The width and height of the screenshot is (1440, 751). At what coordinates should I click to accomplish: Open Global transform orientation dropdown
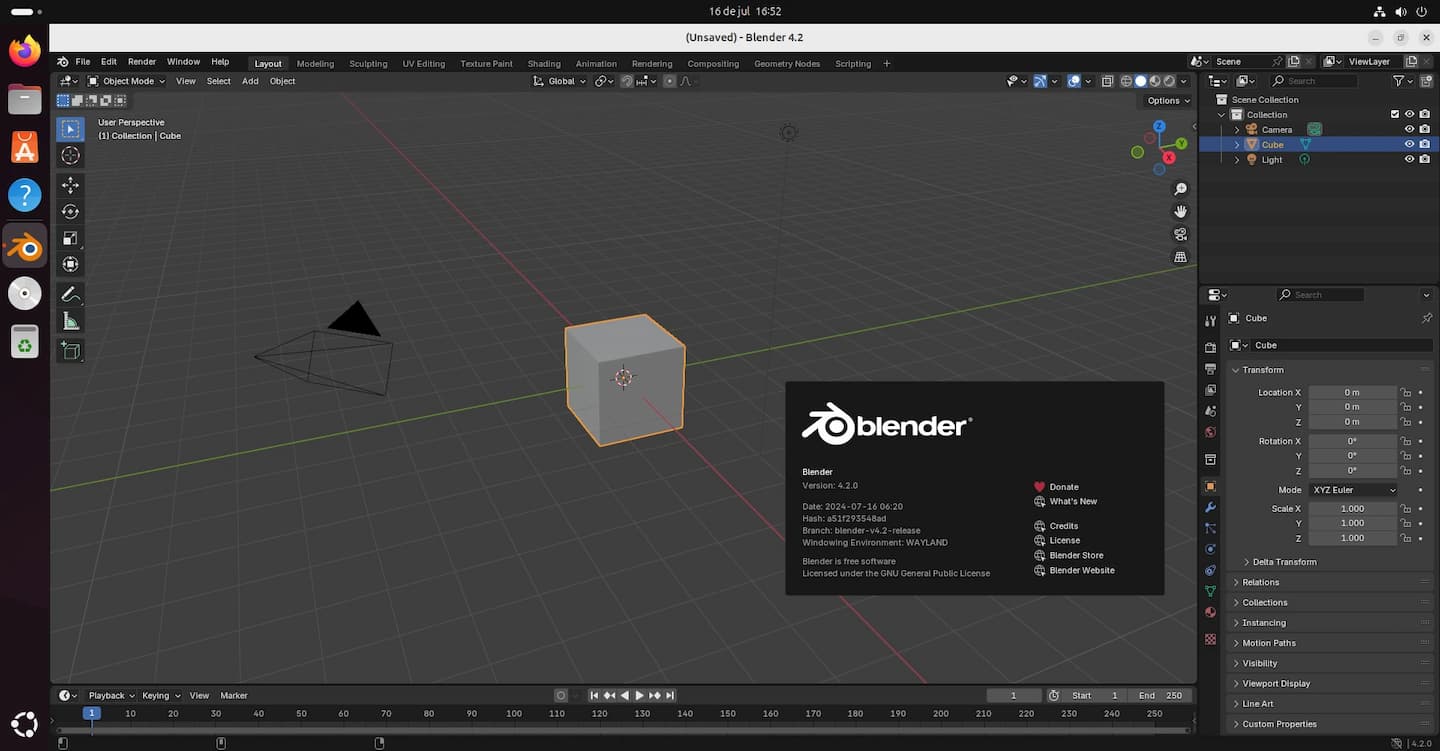tap(560, 81)
